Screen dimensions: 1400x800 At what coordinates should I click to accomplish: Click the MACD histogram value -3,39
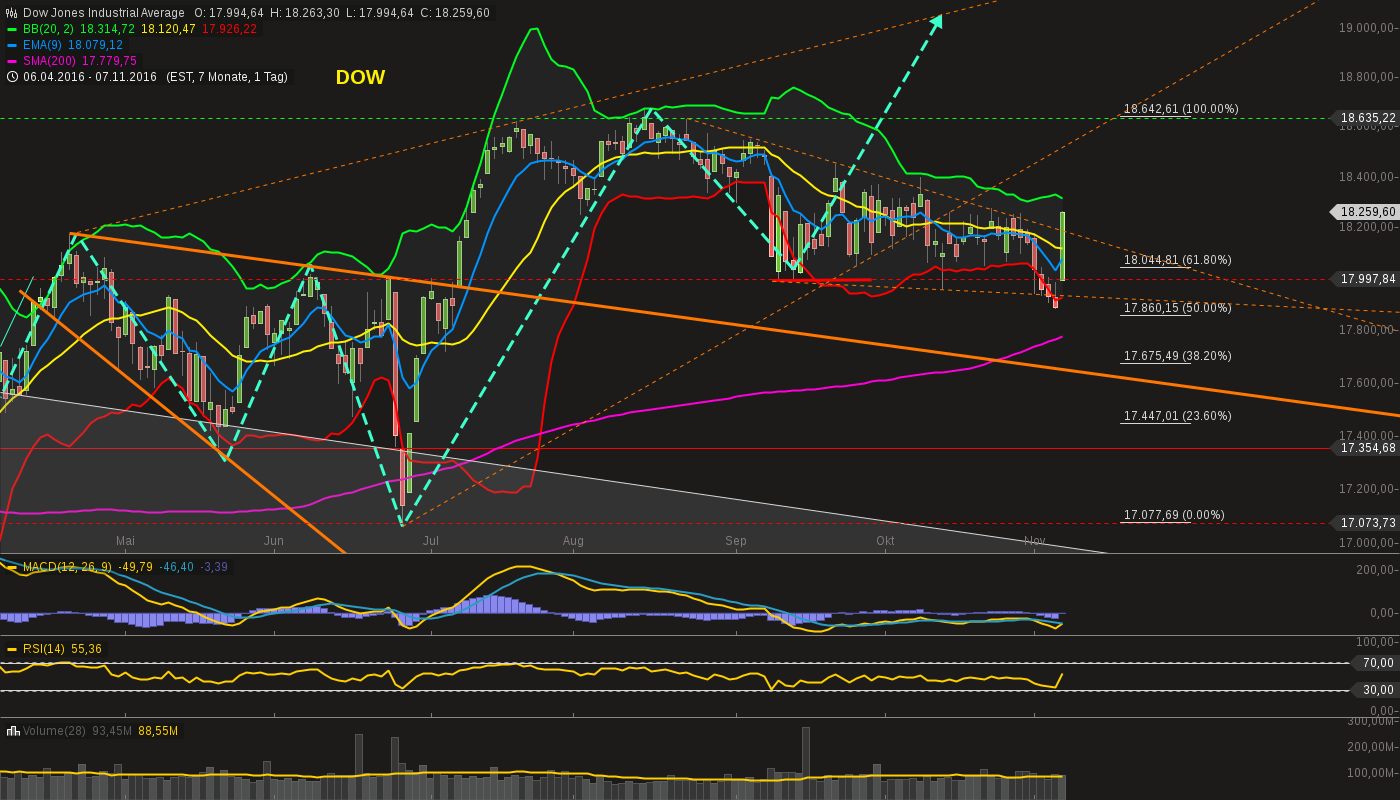[215, 567]
